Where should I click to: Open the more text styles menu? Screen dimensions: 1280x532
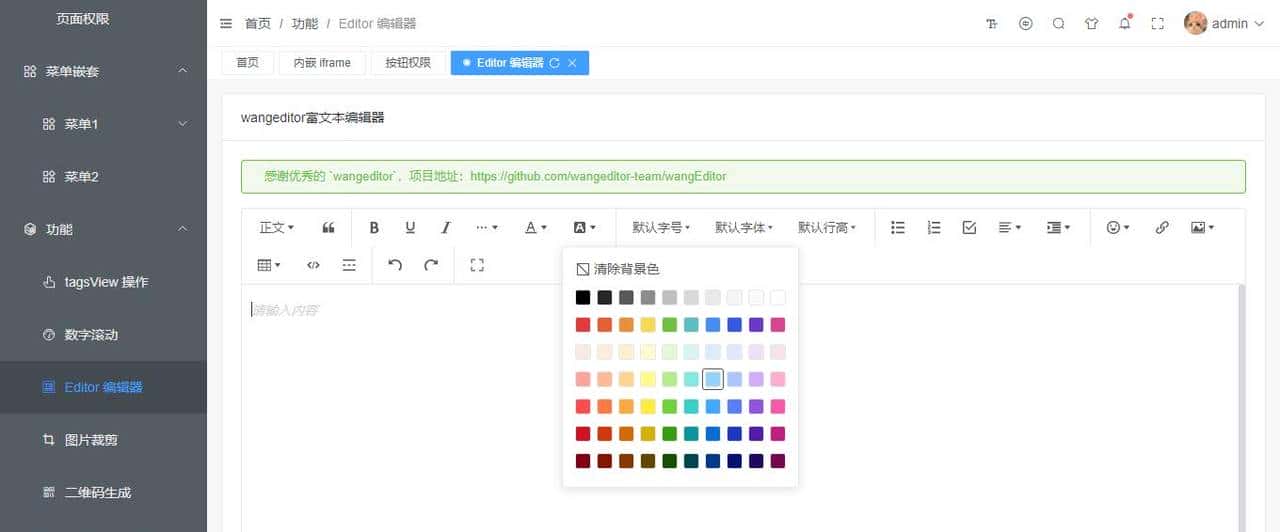[x=487, y=228]
